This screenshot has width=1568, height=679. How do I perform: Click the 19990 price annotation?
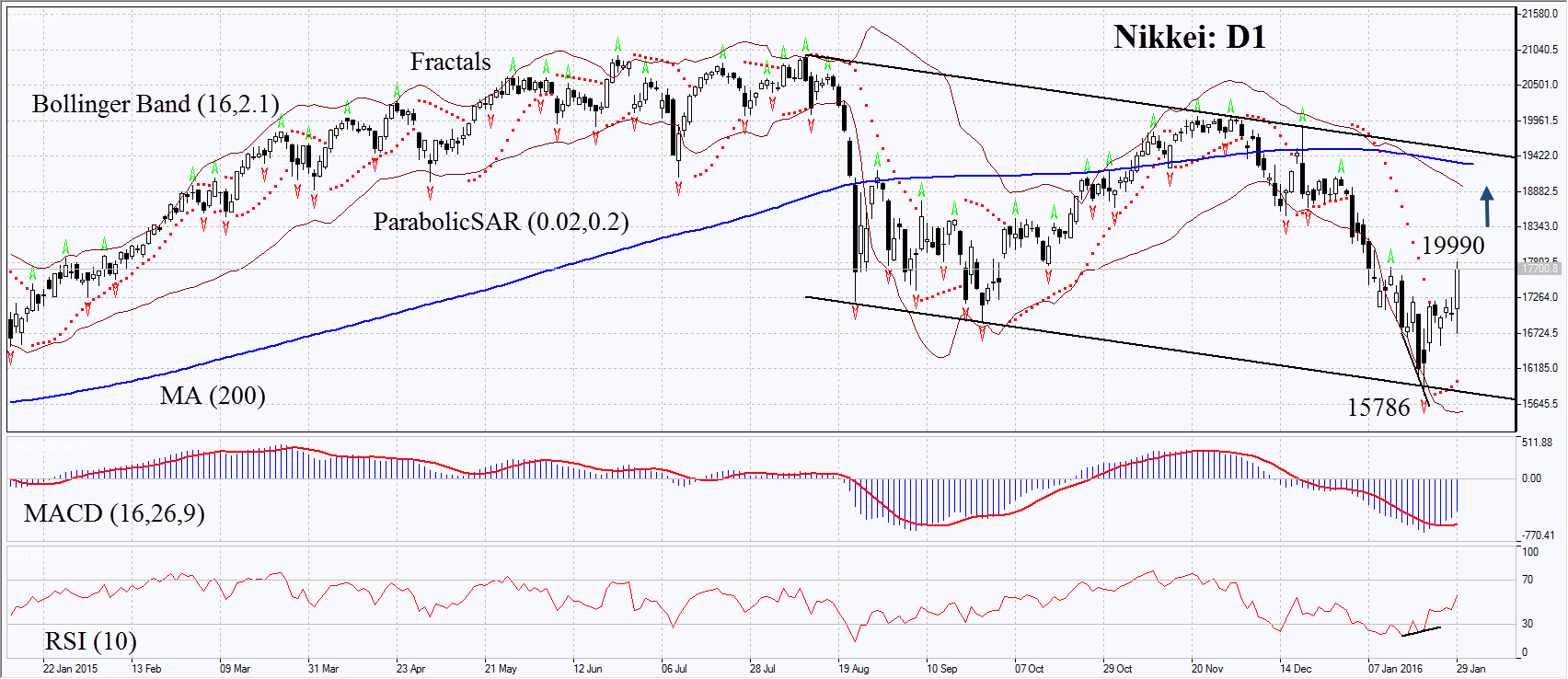click(x=1453, y=245)
